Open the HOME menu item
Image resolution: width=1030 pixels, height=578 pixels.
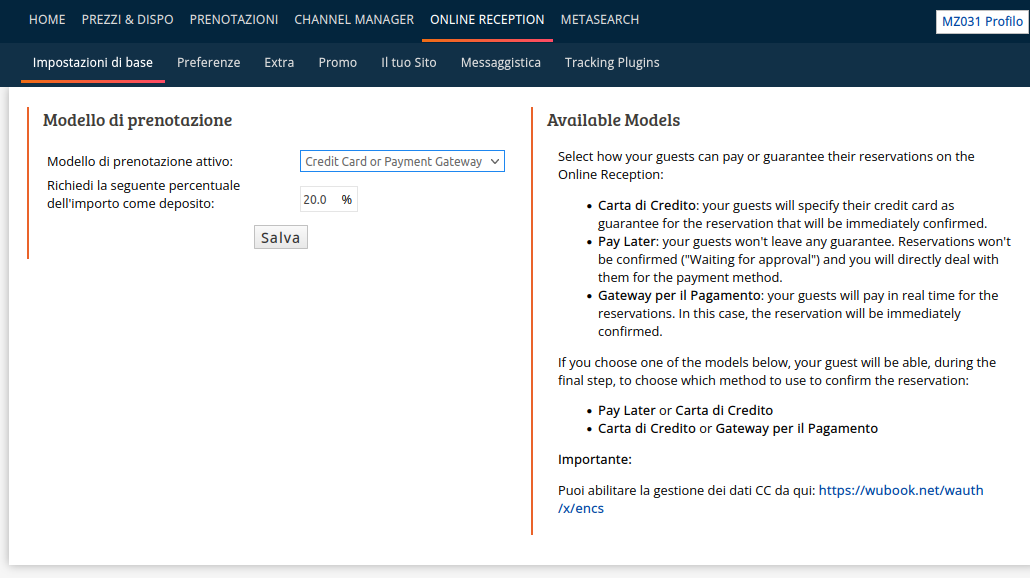[x=47, y=20]
